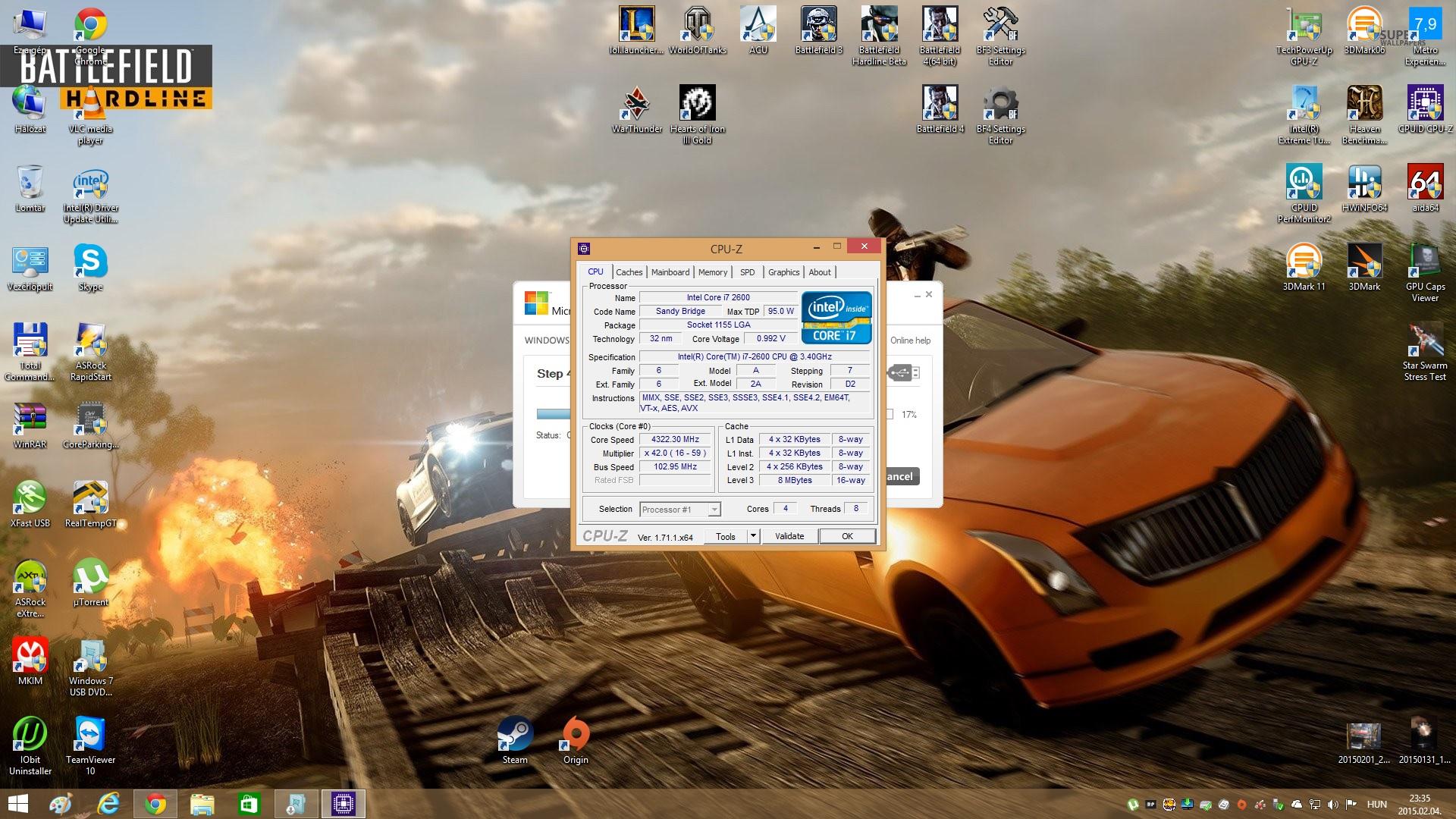This screenshot has width=1456, height=819.
Task: Open the WinRAR desktop icon
Action: tap(30, 425)
